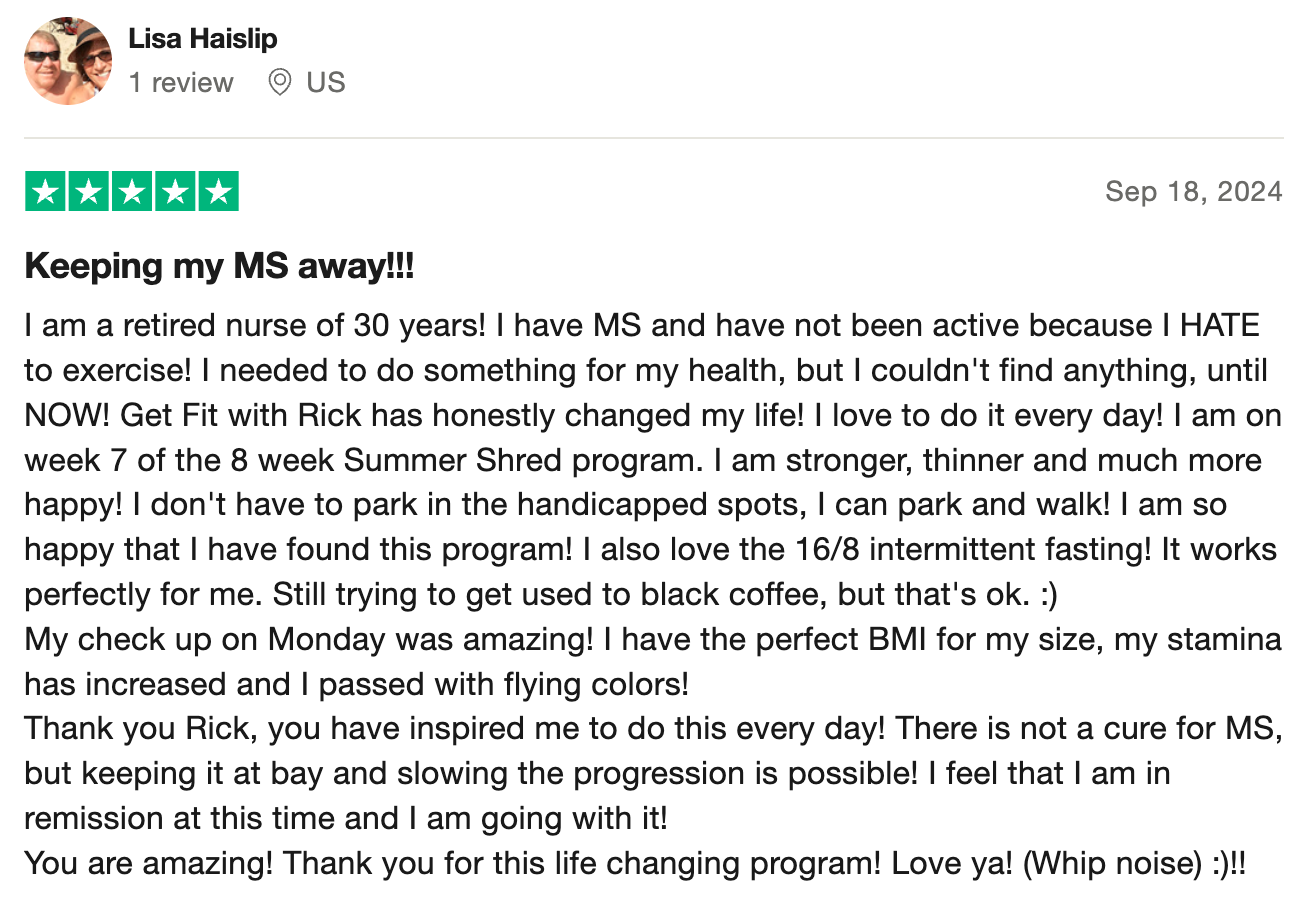This screenshot has width=1300, height=900.
Task: Click the opening sentence "I am a retired nurse"
Action: [255, 326]
